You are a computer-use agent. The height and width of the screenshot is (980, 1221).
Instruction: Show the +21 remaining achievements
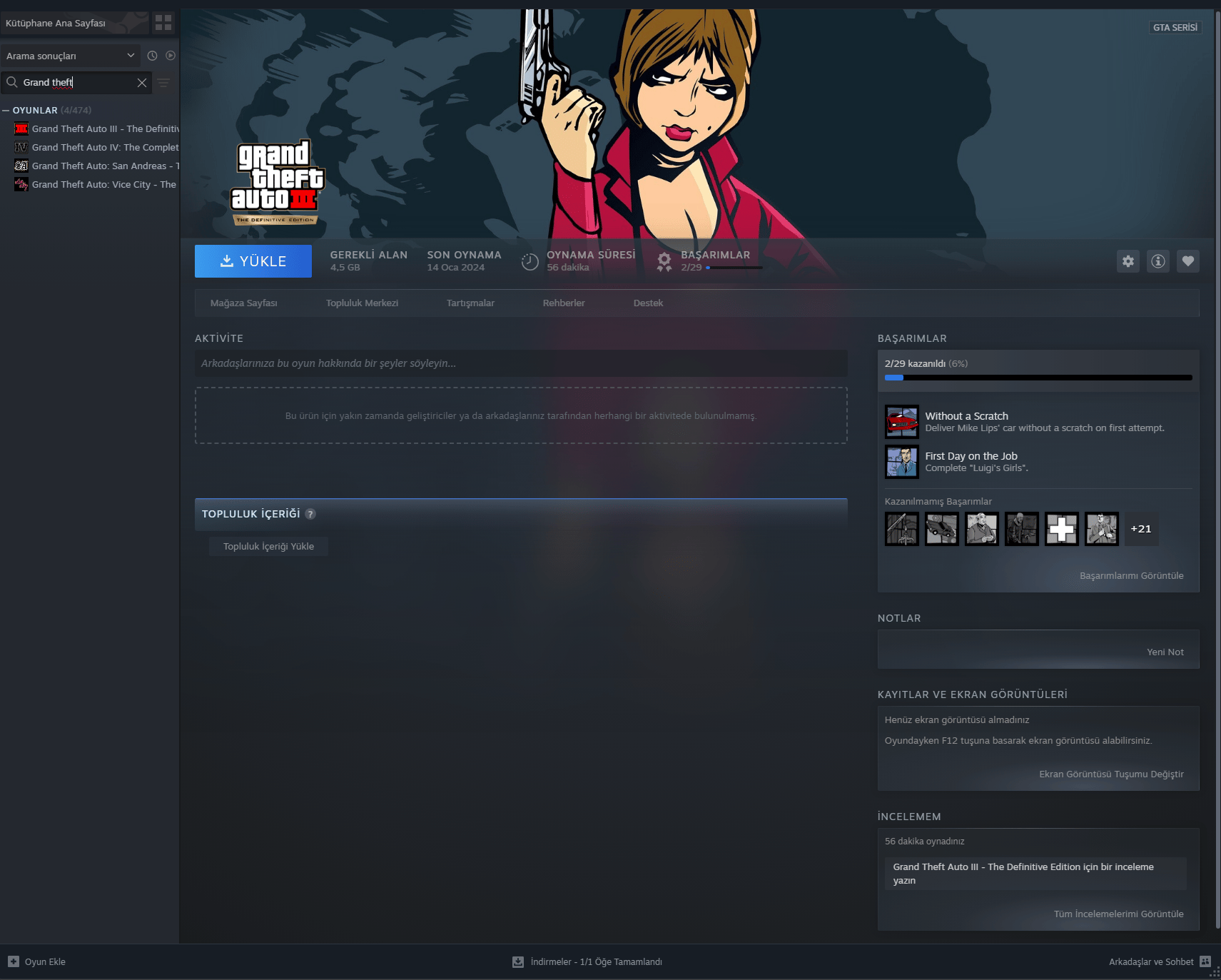coord(1141,529)
